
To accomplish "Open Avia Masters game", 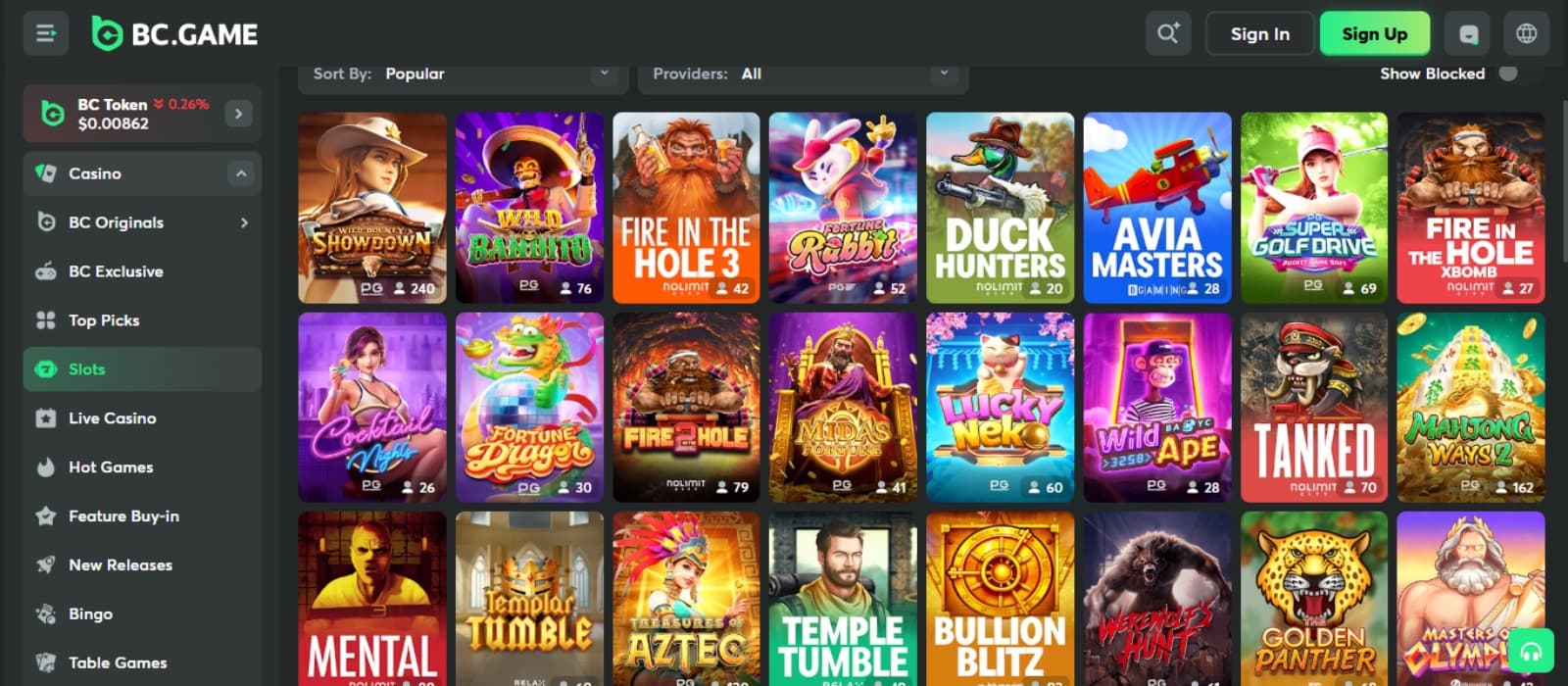I will click(1157, 208).
